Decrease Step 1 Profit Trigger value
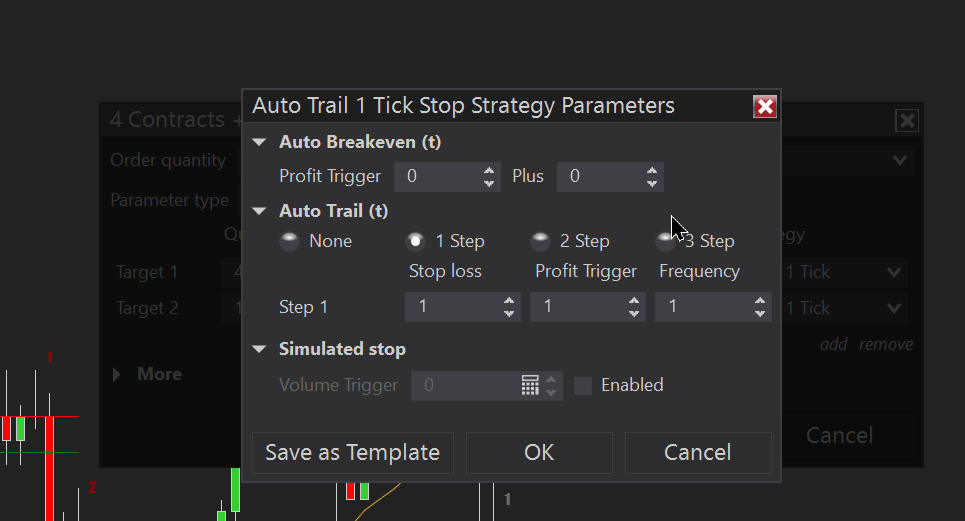 [x=634, y=313]
